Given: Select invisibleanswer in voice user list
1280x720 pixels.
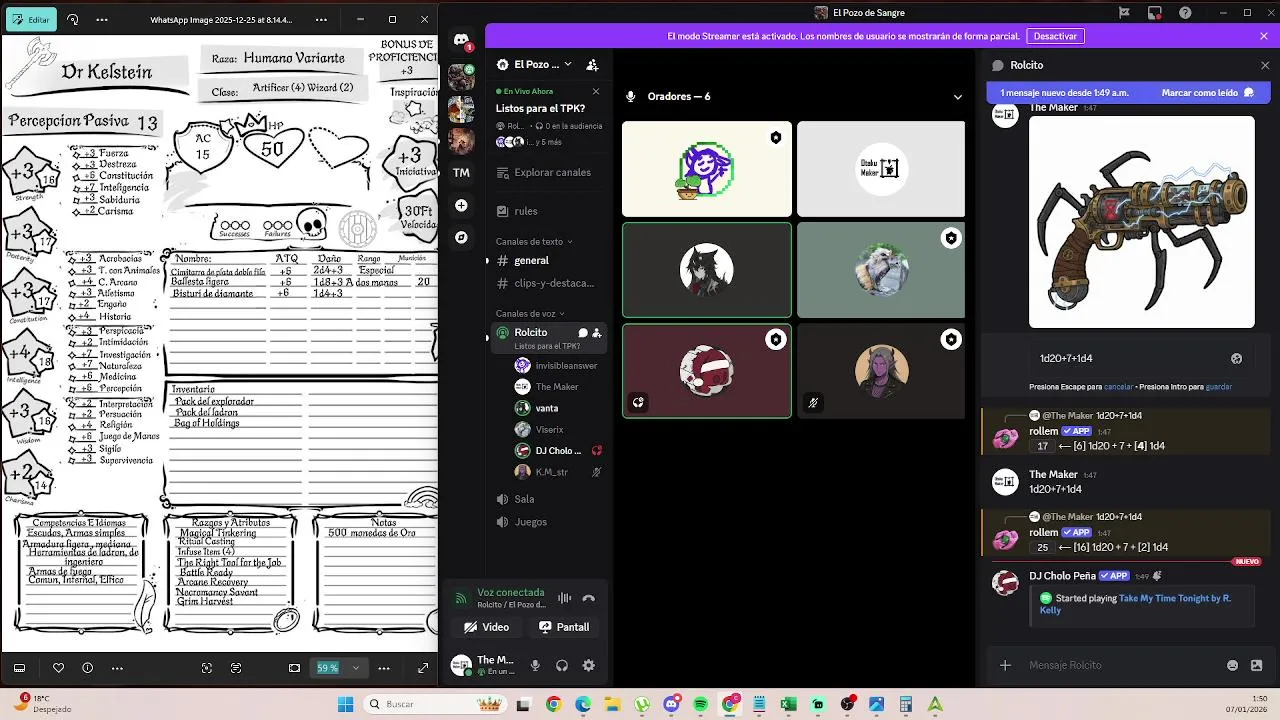Looking at the screenshot, I should coord(558,366).
